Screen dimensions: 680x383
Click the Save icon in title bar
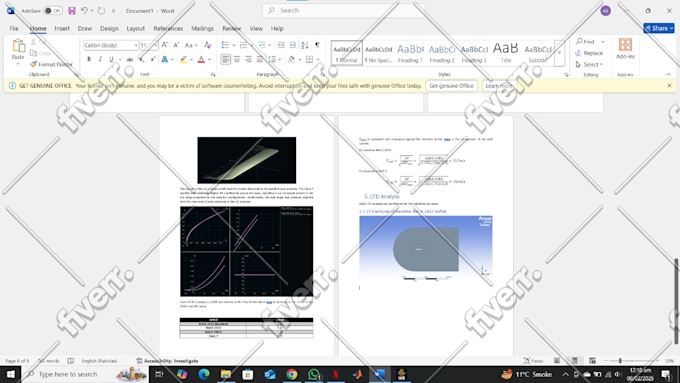[72, 10]
